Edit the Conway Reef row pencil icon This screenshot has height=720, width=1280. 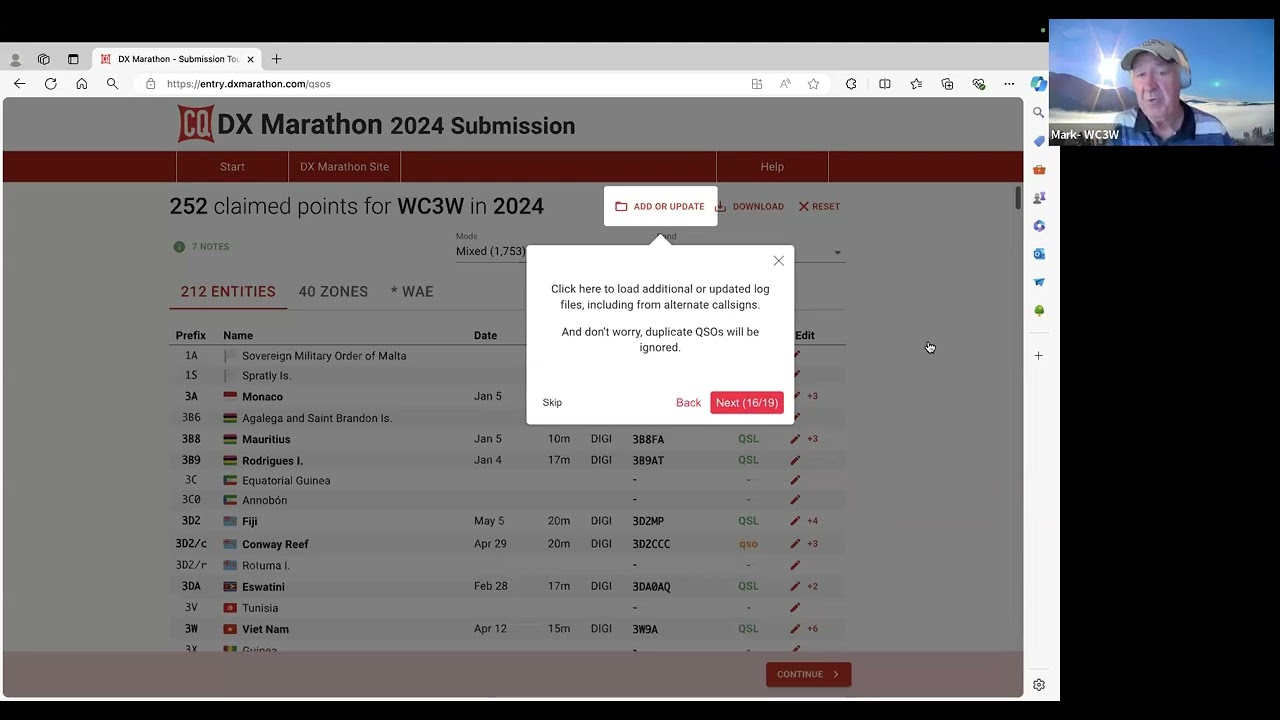tap(795, 544)
